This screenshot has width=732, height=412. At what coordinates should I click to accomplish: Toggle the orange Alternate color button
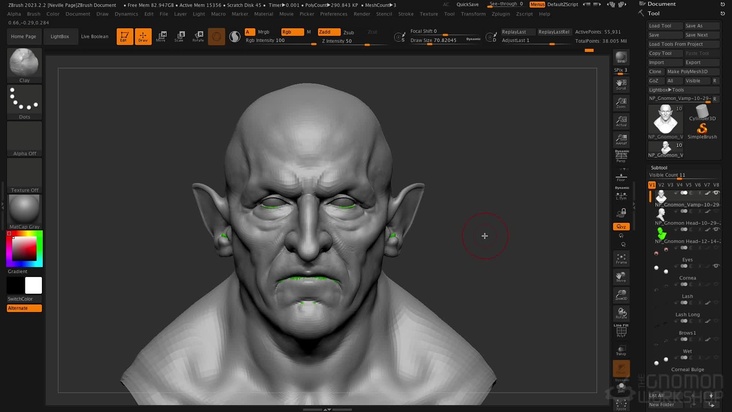coord(24,308)
